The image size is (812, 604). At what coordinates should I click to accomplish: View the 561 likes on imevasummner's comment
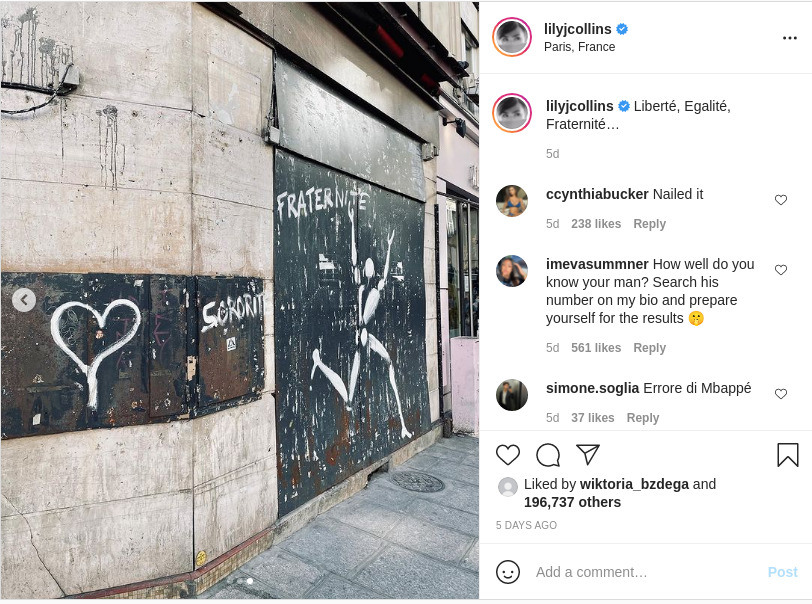[x=596, y=348]
